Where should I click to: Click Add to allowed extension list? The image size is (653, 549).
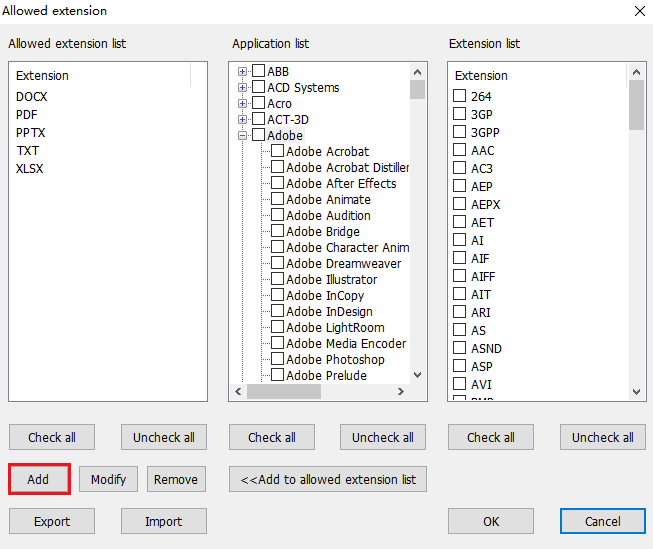click(x=328, y=479)
